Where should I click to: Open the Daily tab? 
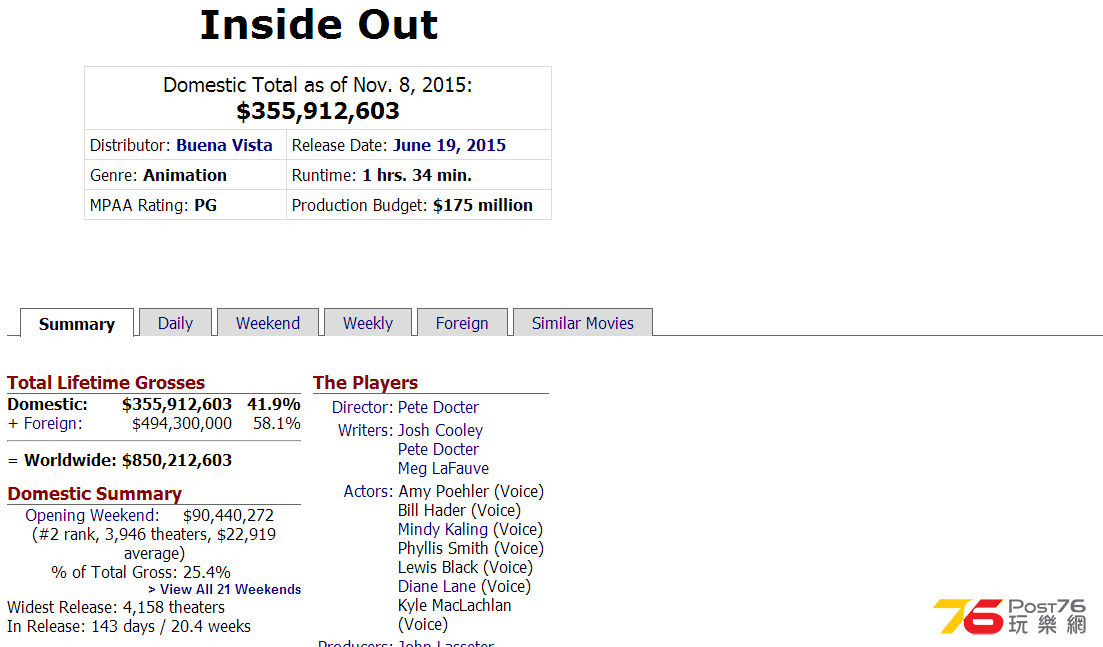click(175, 323)
